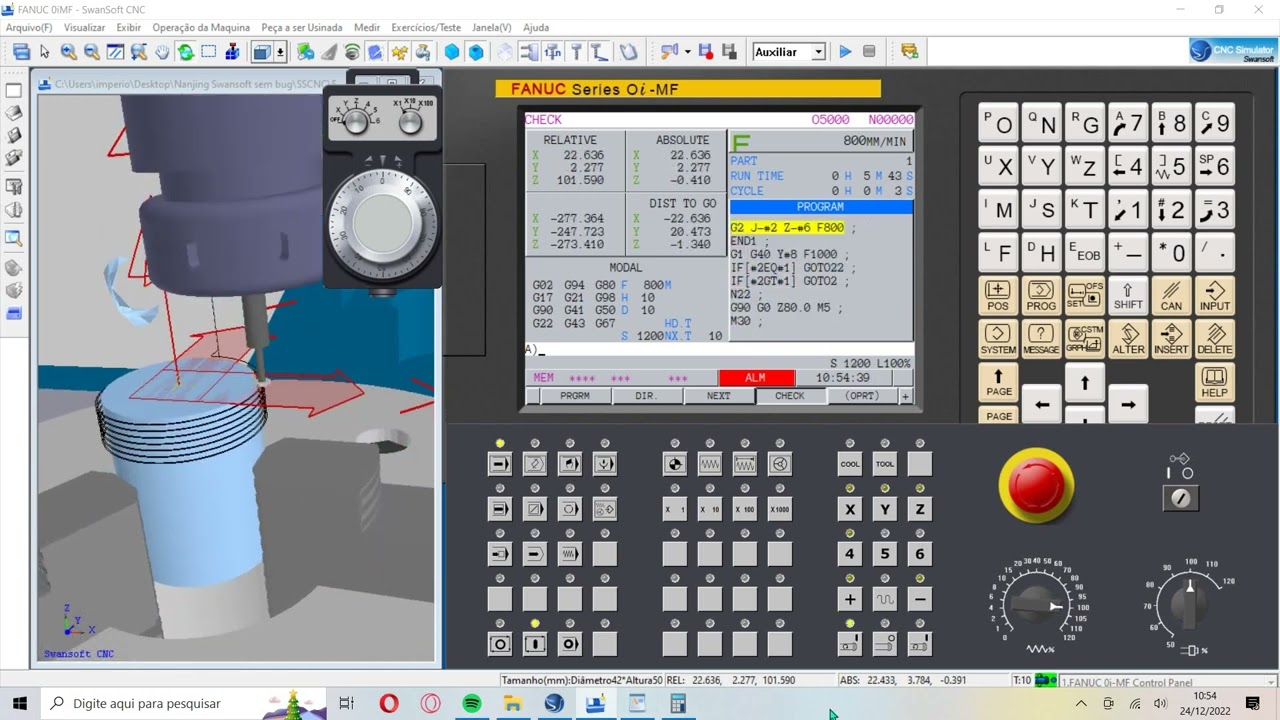
Task: Click the zoom in magnifier icon
Action: [68, 52]
